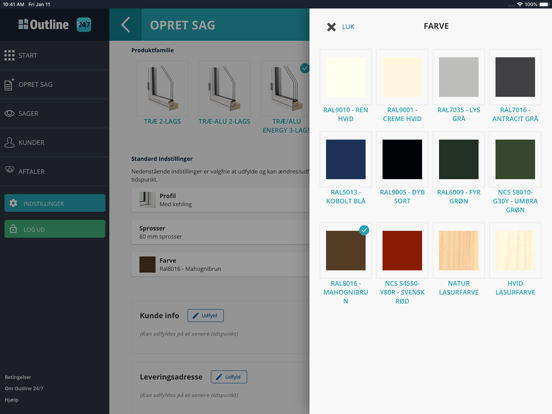Open INDSTILLINGER button in sidebar
Image resolution: width=552 pixels, height=414 pixels.
[x=55, y=203]
